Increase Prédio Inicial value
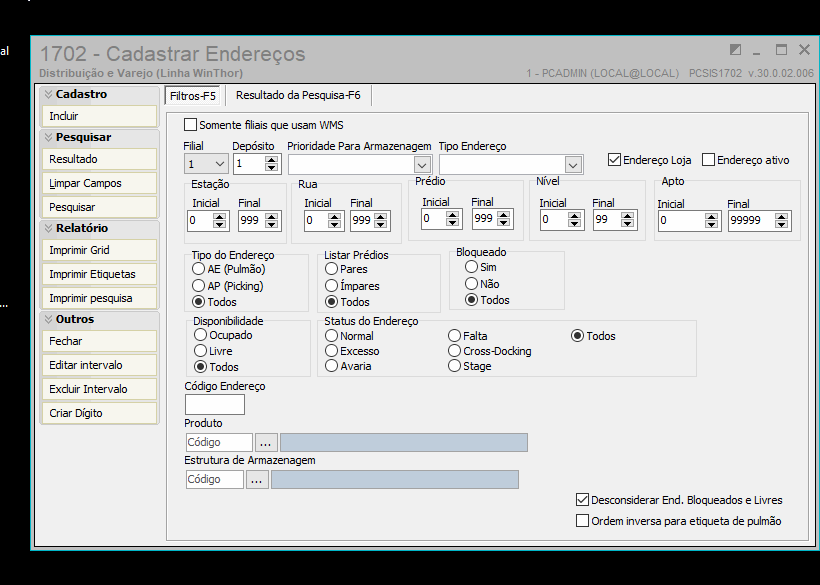The width and height of the screenshot is (820, 585). point(453,215)
